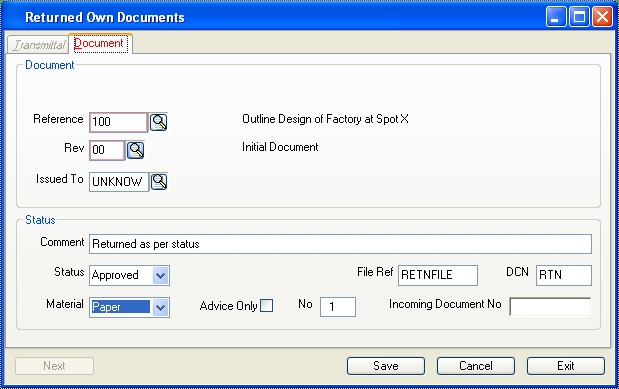
Task: Click into the Rev field
Action: (107, 150)
